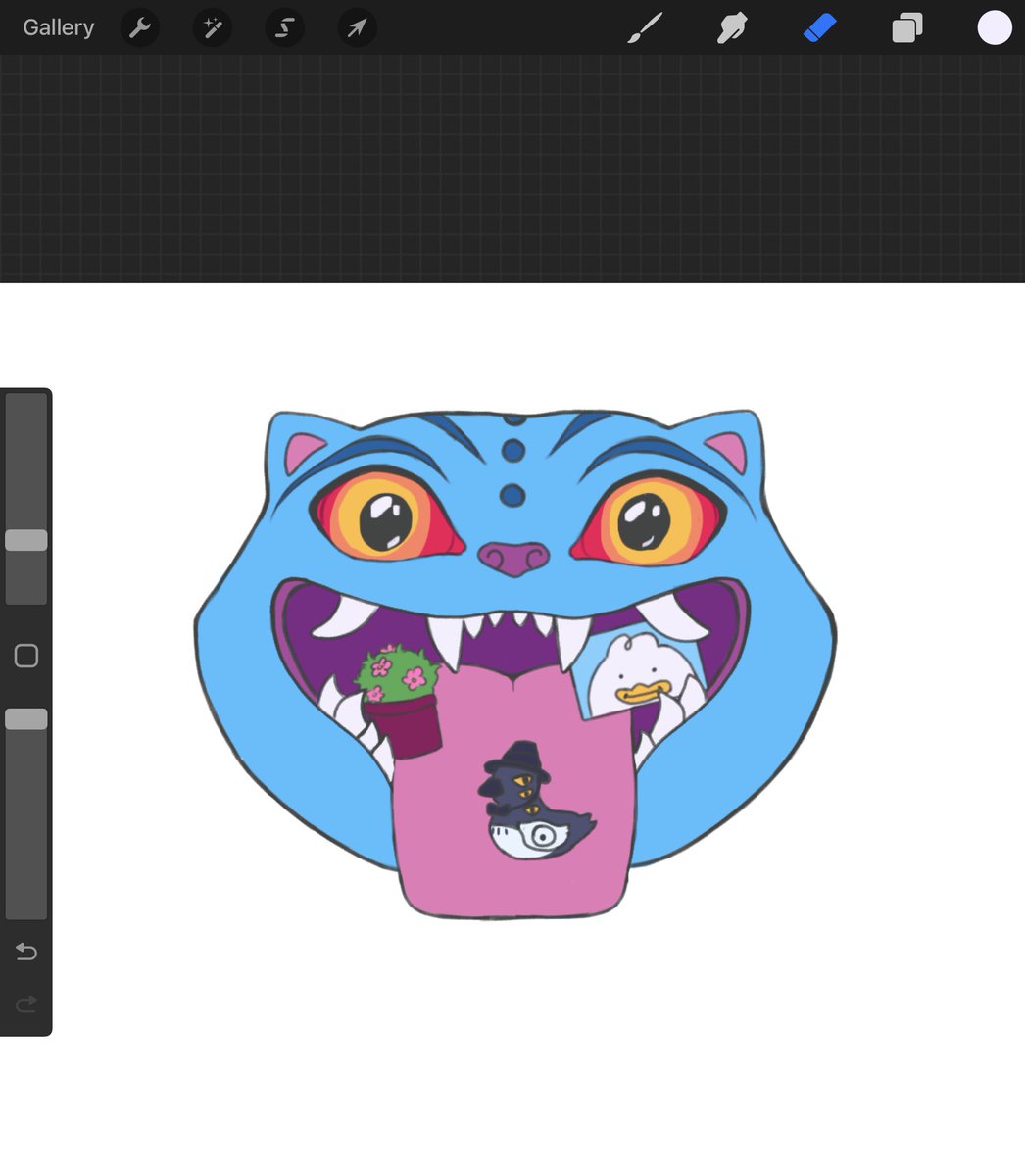Screen dimensions: 1025x1176
Task: Undo the last action with arrow
Action: (26, 952)
